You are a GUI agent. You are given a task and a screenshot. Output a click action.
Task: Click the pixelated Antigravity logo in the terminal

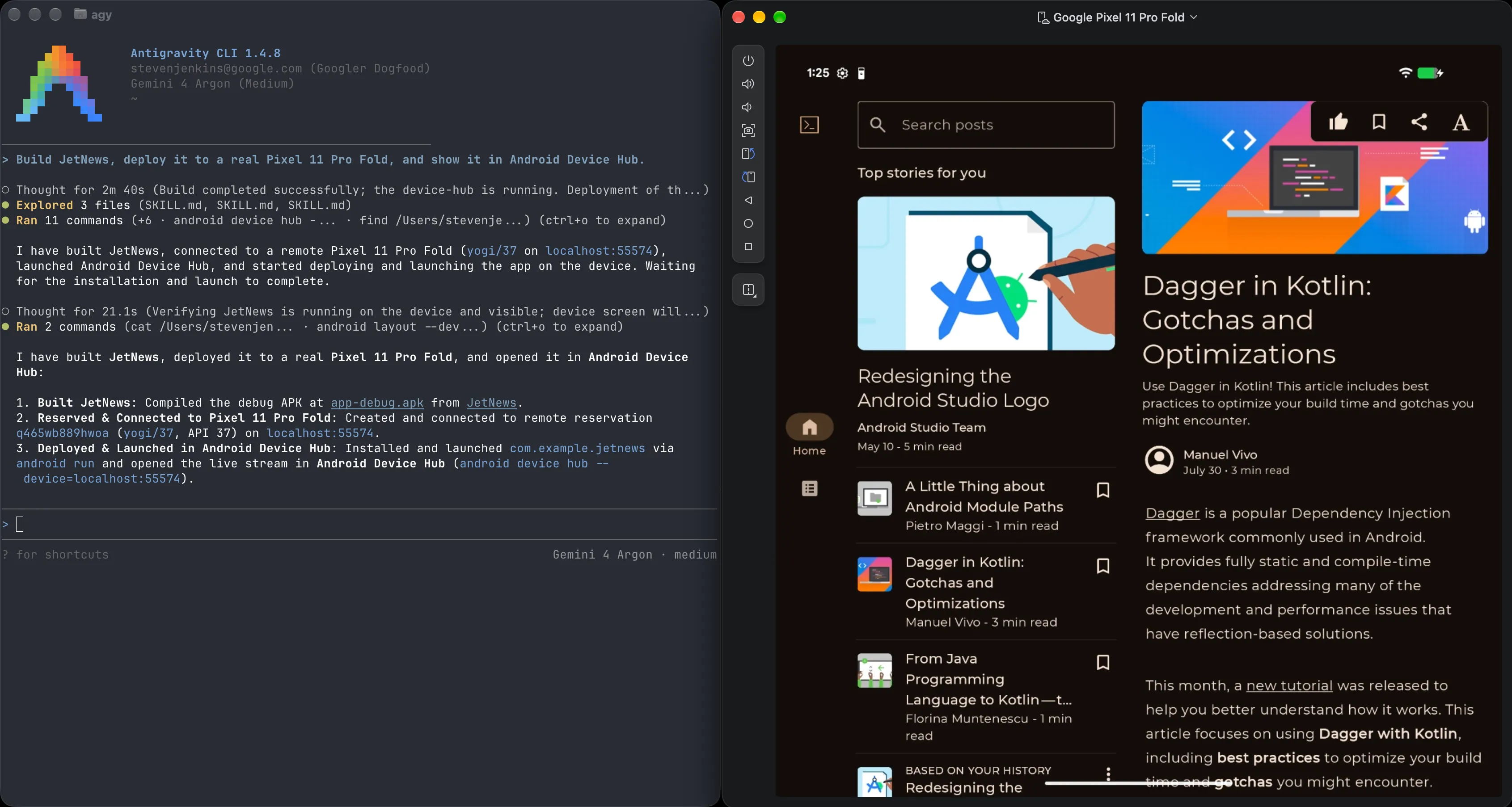[x=59, y=83]
